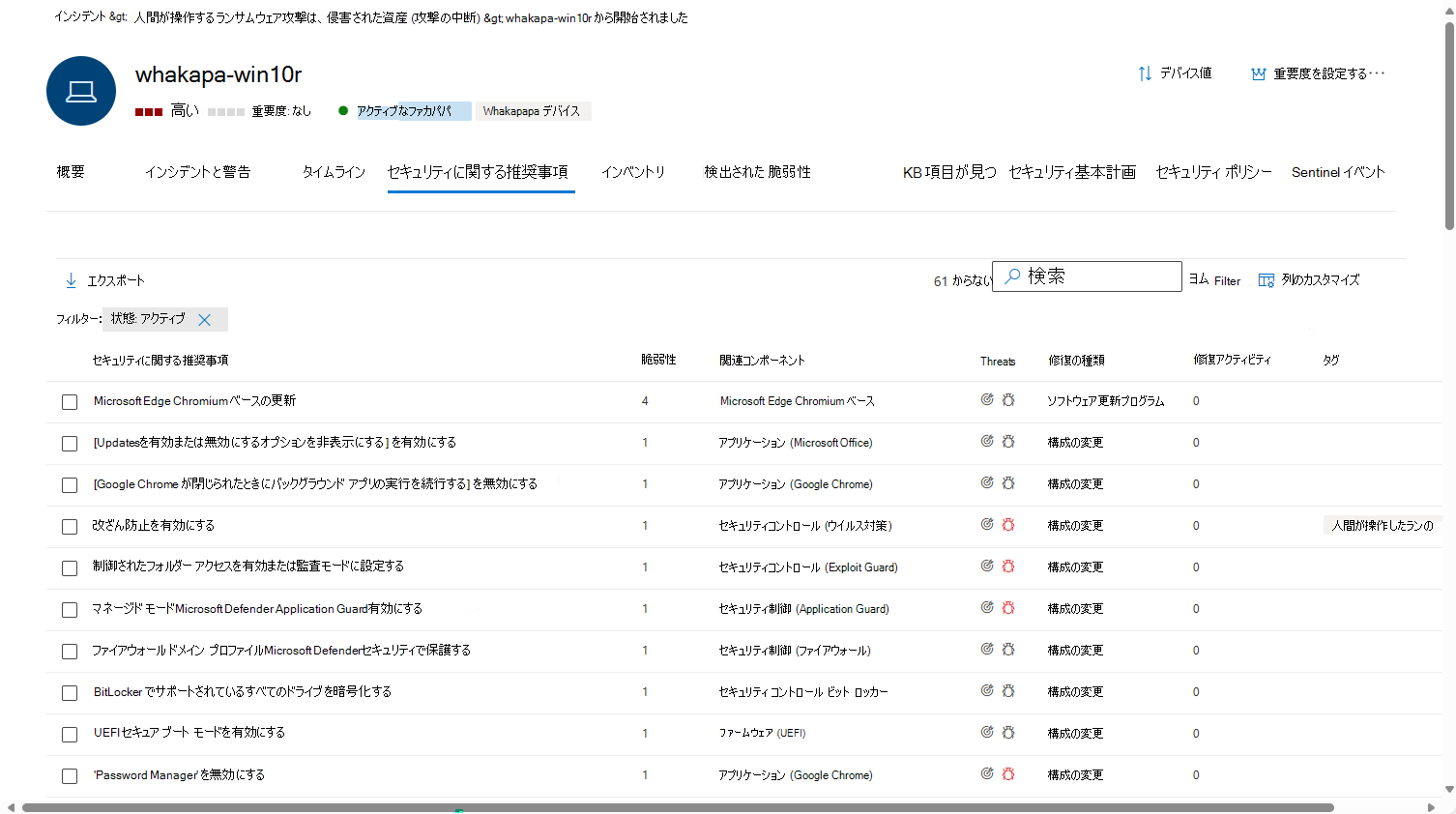Click target icon in 制御されたフォルダー row
This screenshot has height=814, width=1456.
(987, 566)
